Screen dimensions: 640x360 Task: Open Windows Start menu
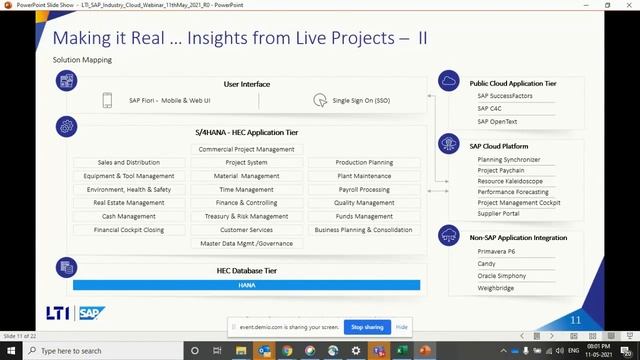click(x=11, y=351)
